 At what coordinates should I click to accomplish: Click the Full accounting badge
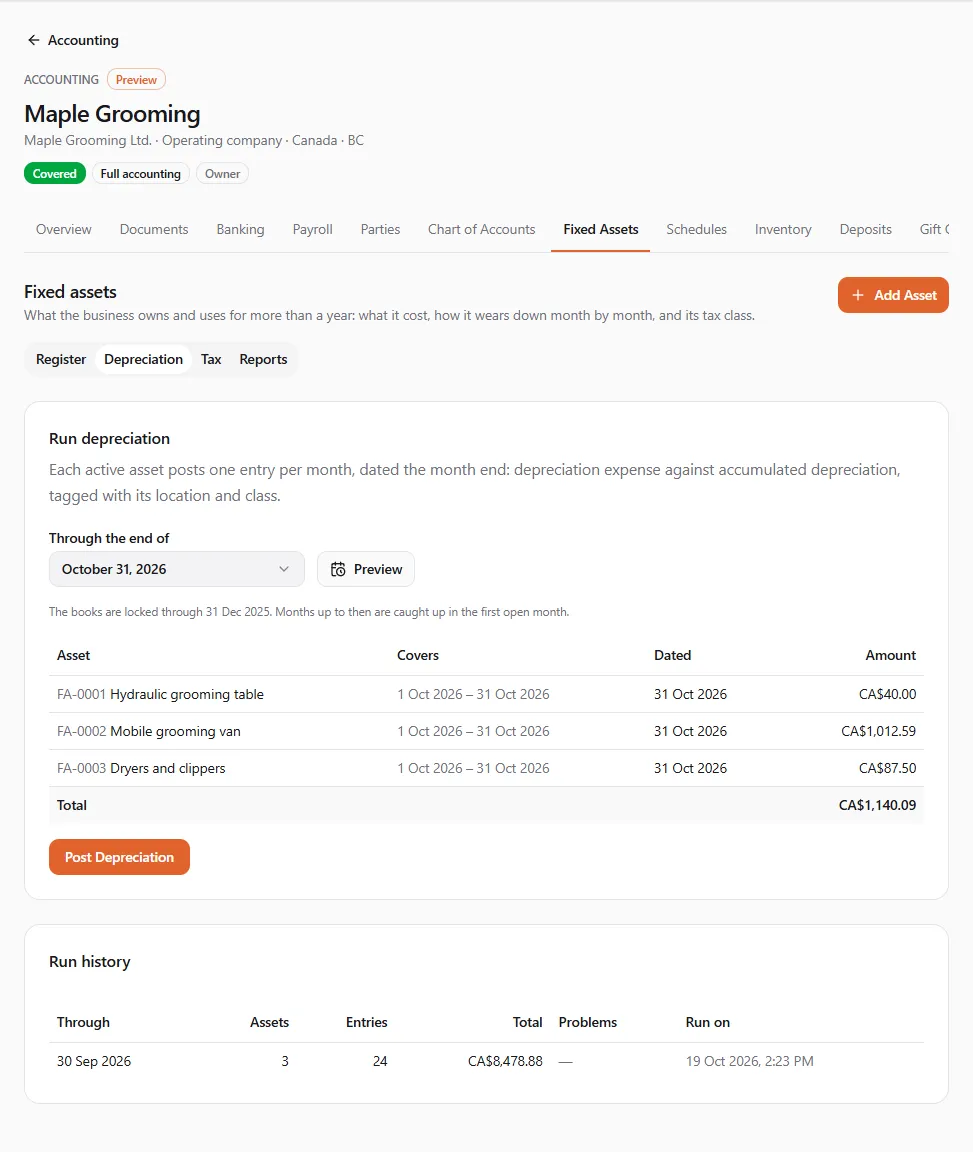pos(140,173)
